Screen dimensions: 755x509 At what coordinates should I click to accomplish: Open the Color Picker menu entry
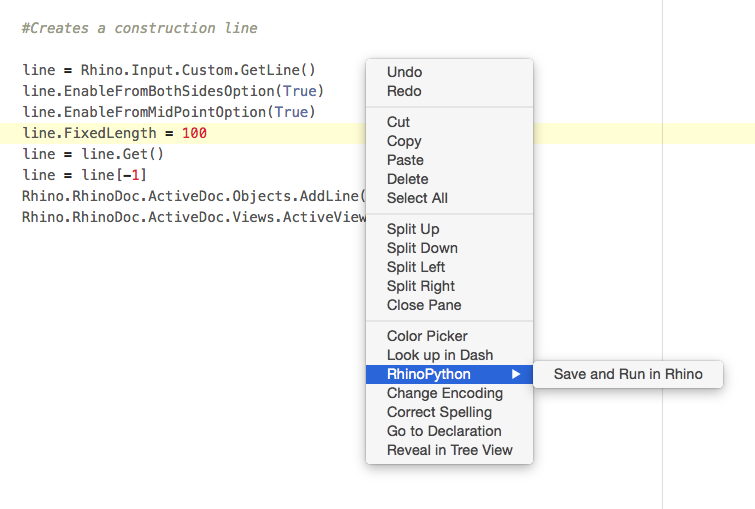pos(449,336)
